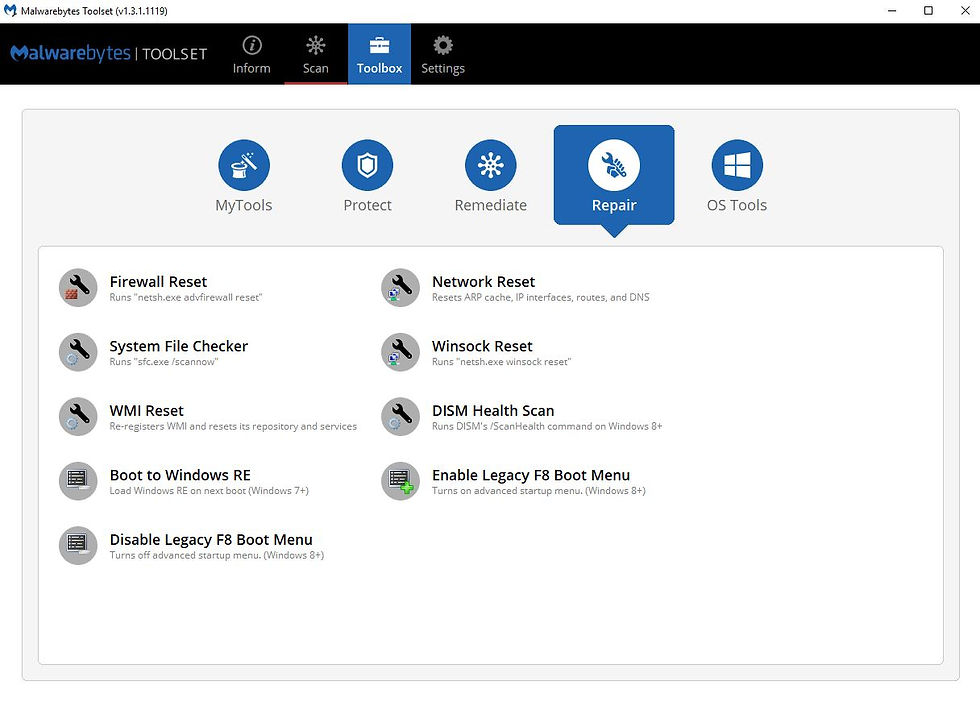The width and height of the screenshot is (980, 702).
Task: Start DISM Health Scan via its title
Action: (493, 411)
